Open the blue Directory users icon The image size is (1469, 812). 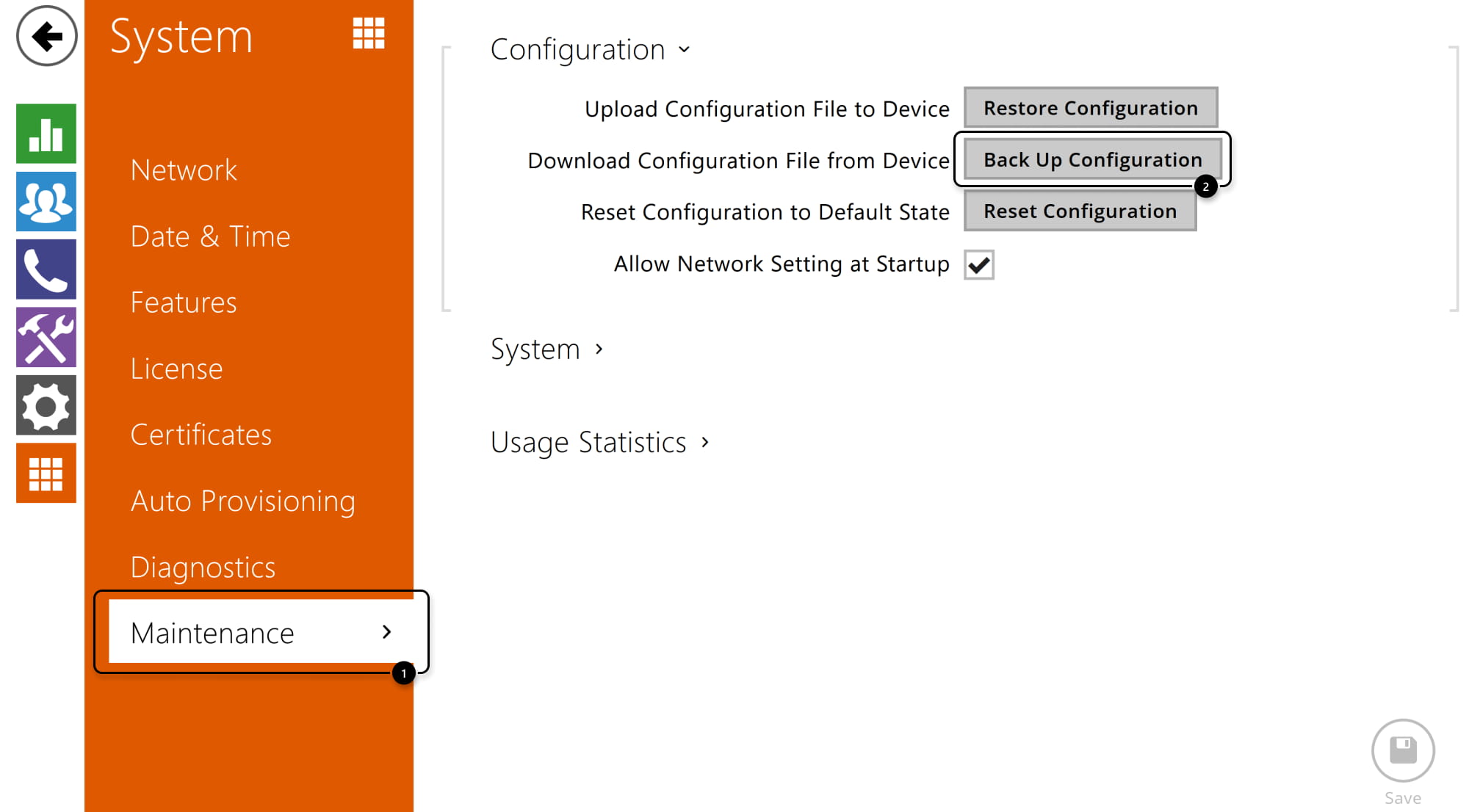click(46, 201)
